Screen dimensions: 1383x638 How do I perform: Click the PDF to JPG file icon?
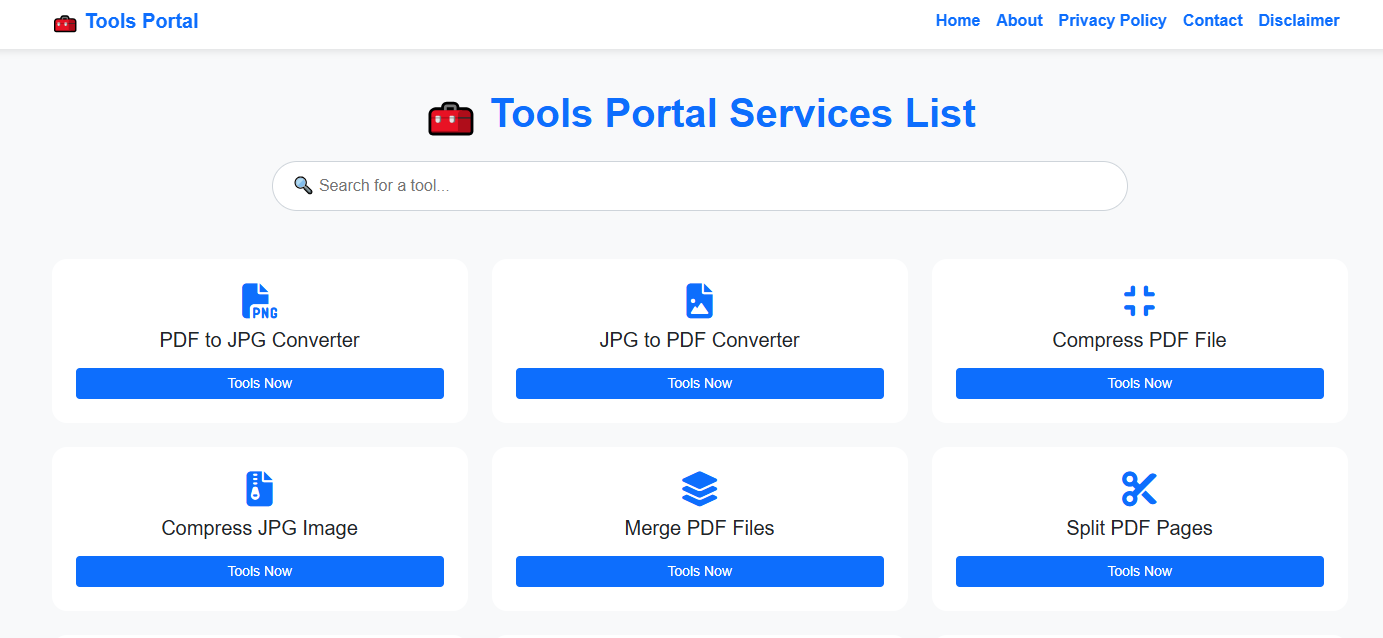click(259, 301)
